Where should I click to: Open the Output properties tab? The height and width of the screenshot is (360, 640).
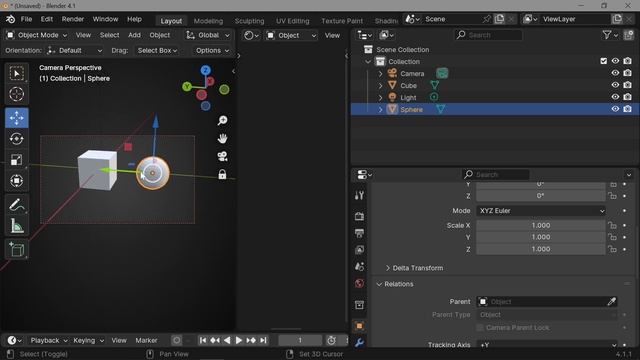pos(359,233)
